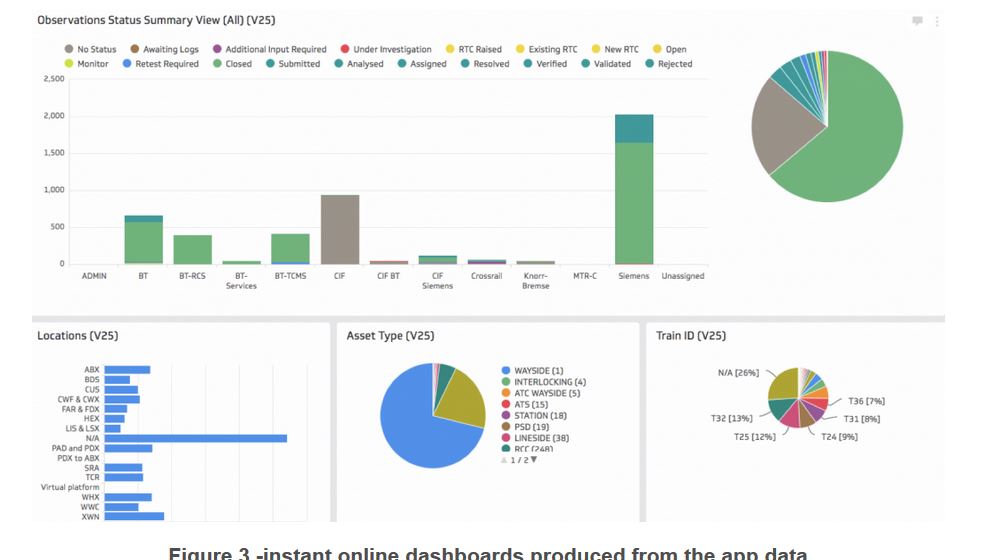Toggle the Under Investigation legend item
This screenshot has height=560, width=988.
click(x=386, y=49)
